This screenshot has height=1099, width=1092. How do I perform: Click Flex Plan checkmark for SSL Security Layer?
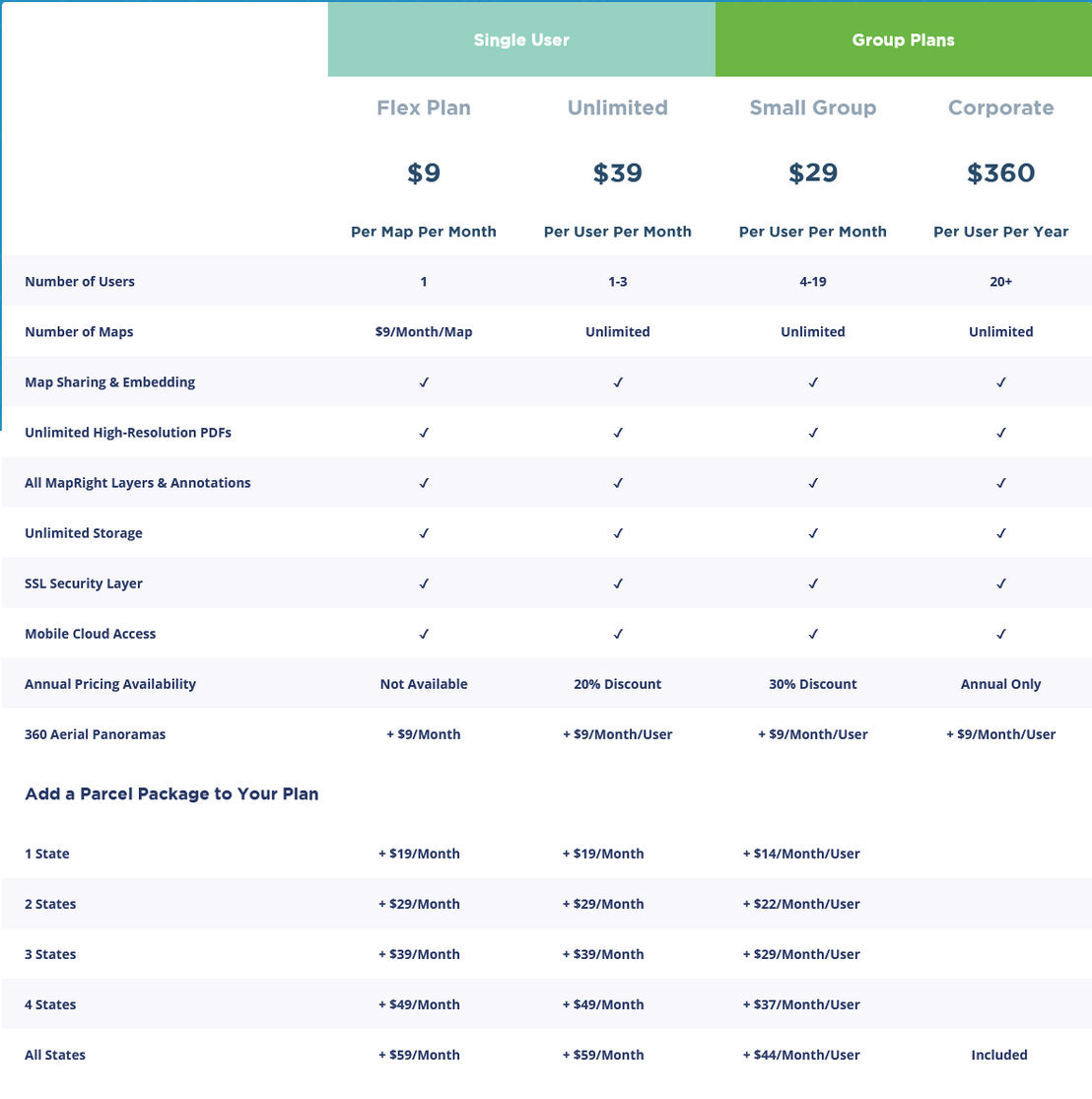click(424, 584)
